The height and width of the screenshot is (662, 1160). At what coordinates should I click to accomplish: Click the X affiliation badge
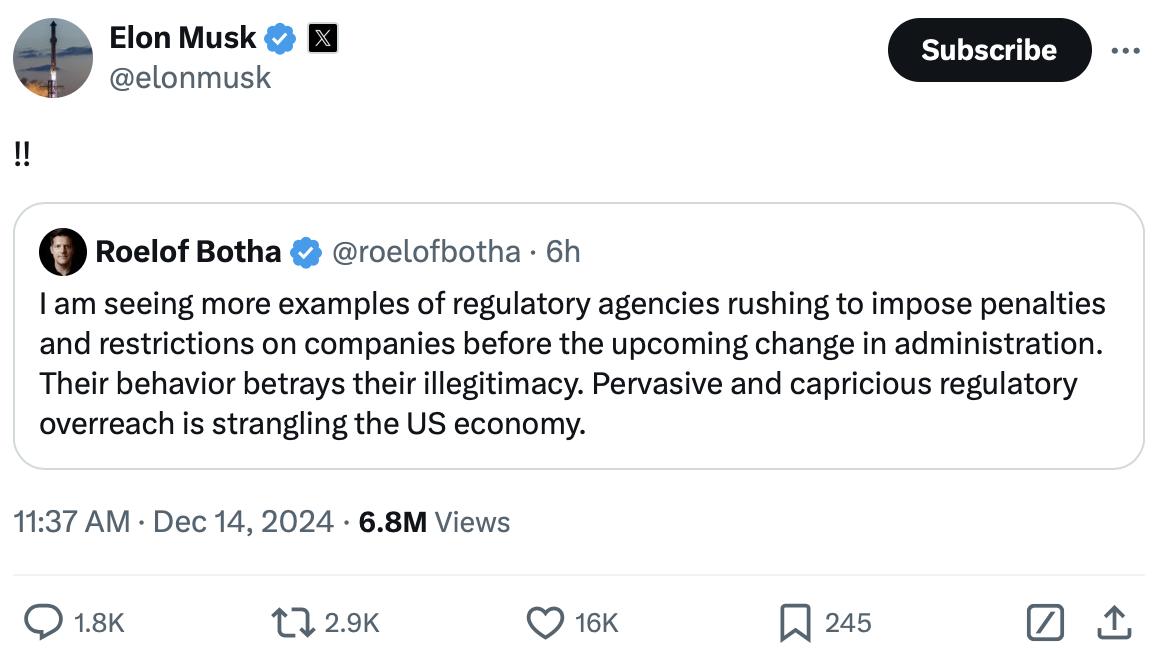pos(321,39)
